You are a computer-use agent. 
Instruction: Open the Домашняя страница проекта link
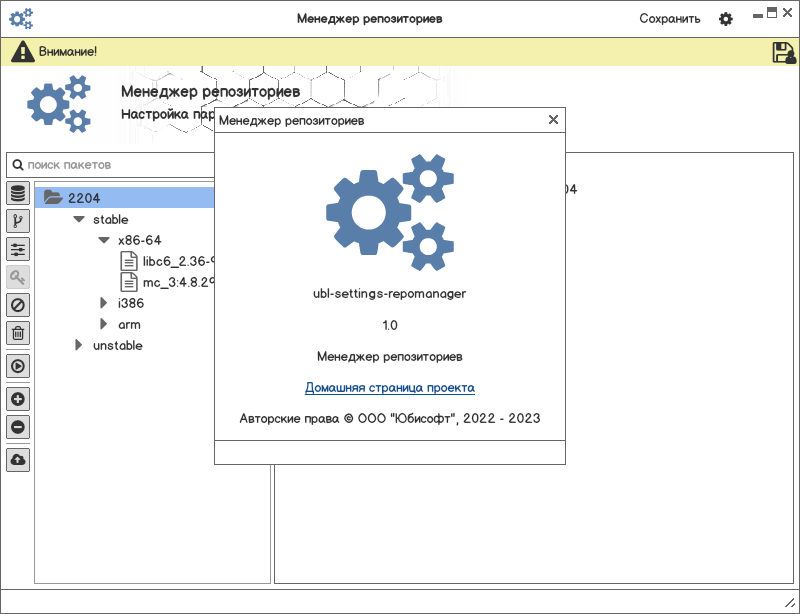click(390, 387)
